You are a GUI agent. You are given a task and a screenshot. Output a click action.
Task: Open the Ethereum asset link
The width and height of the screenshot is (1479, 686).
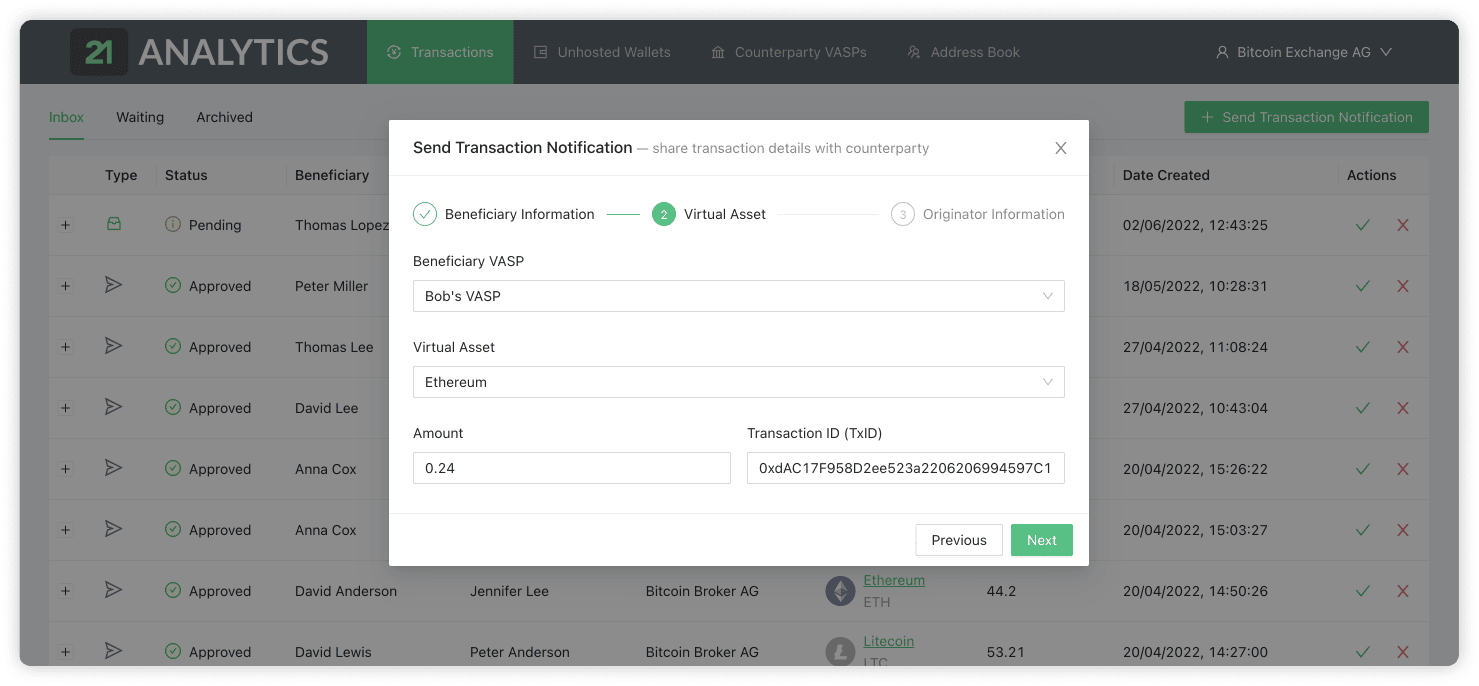[894, 580]
